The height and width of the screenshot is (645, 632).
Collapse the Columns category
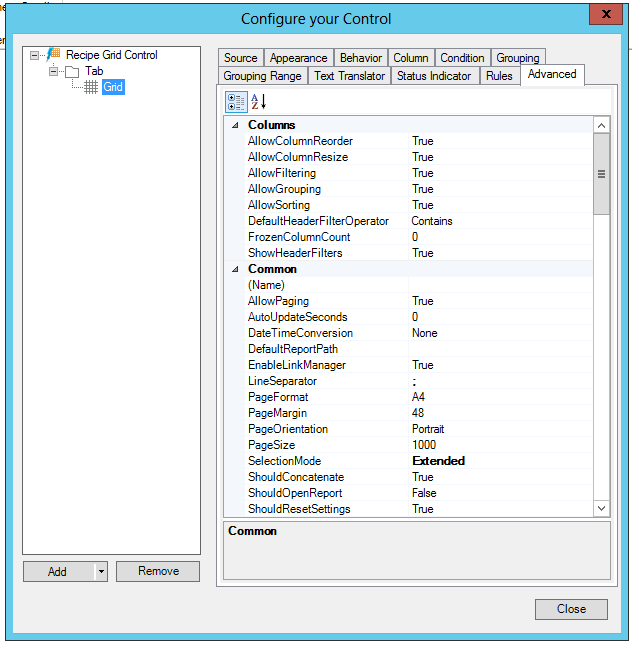coord(236,125)
